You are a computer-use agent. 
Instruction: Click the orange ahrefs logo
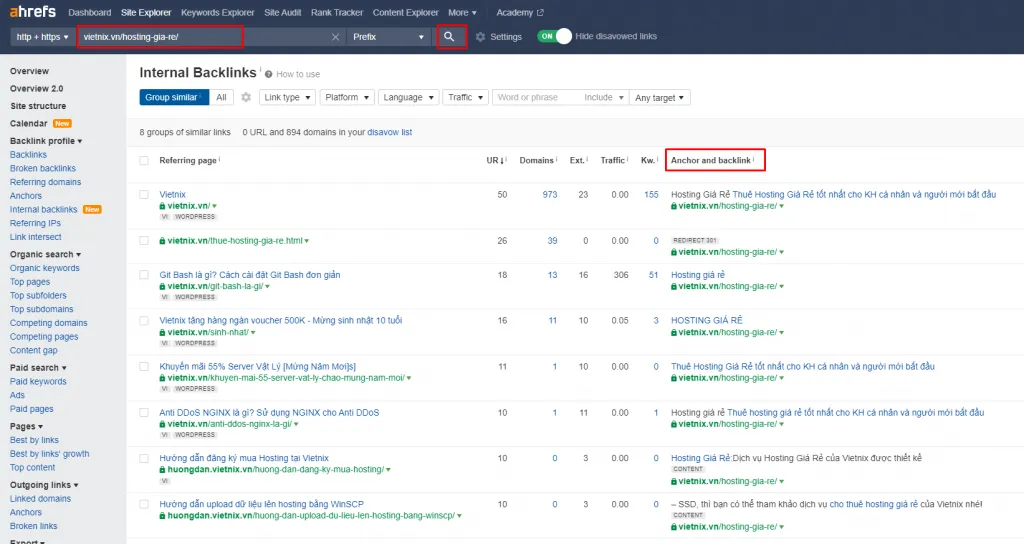pos(33,12)
